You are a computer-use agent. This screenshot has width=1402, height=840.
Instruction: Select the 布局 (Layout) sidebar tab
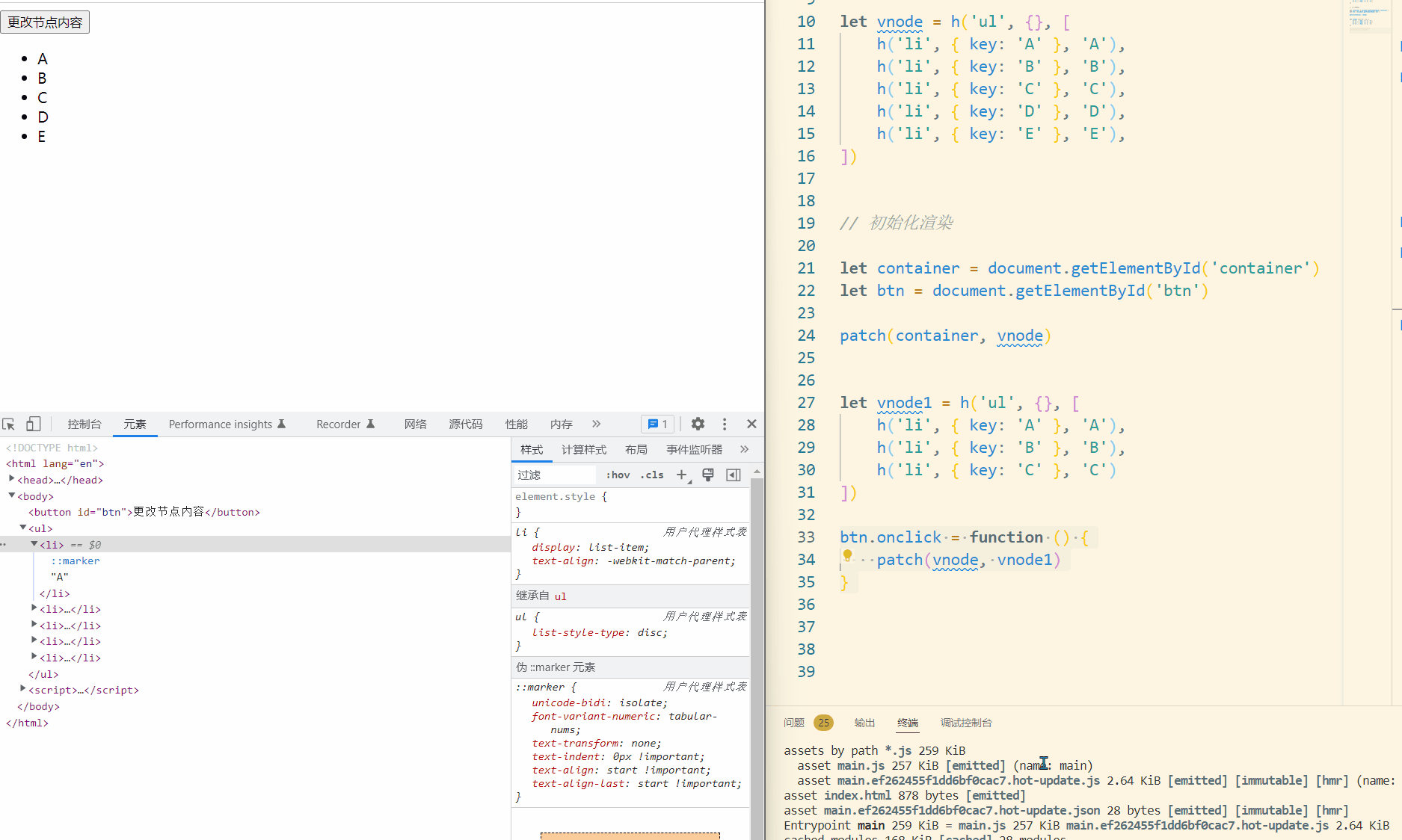coord(636,450)
